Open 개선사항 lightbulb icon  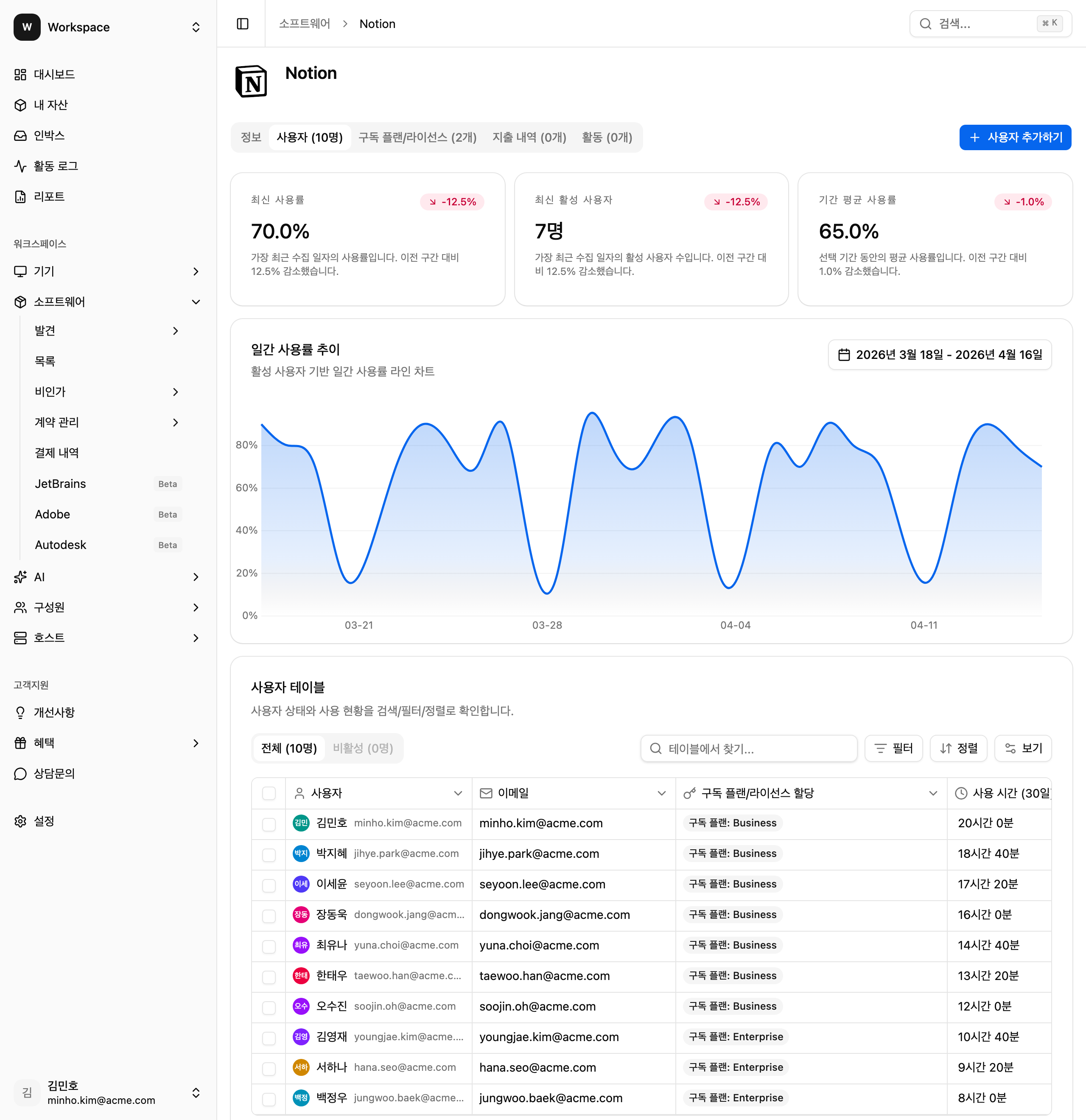(x=20, y=713)
